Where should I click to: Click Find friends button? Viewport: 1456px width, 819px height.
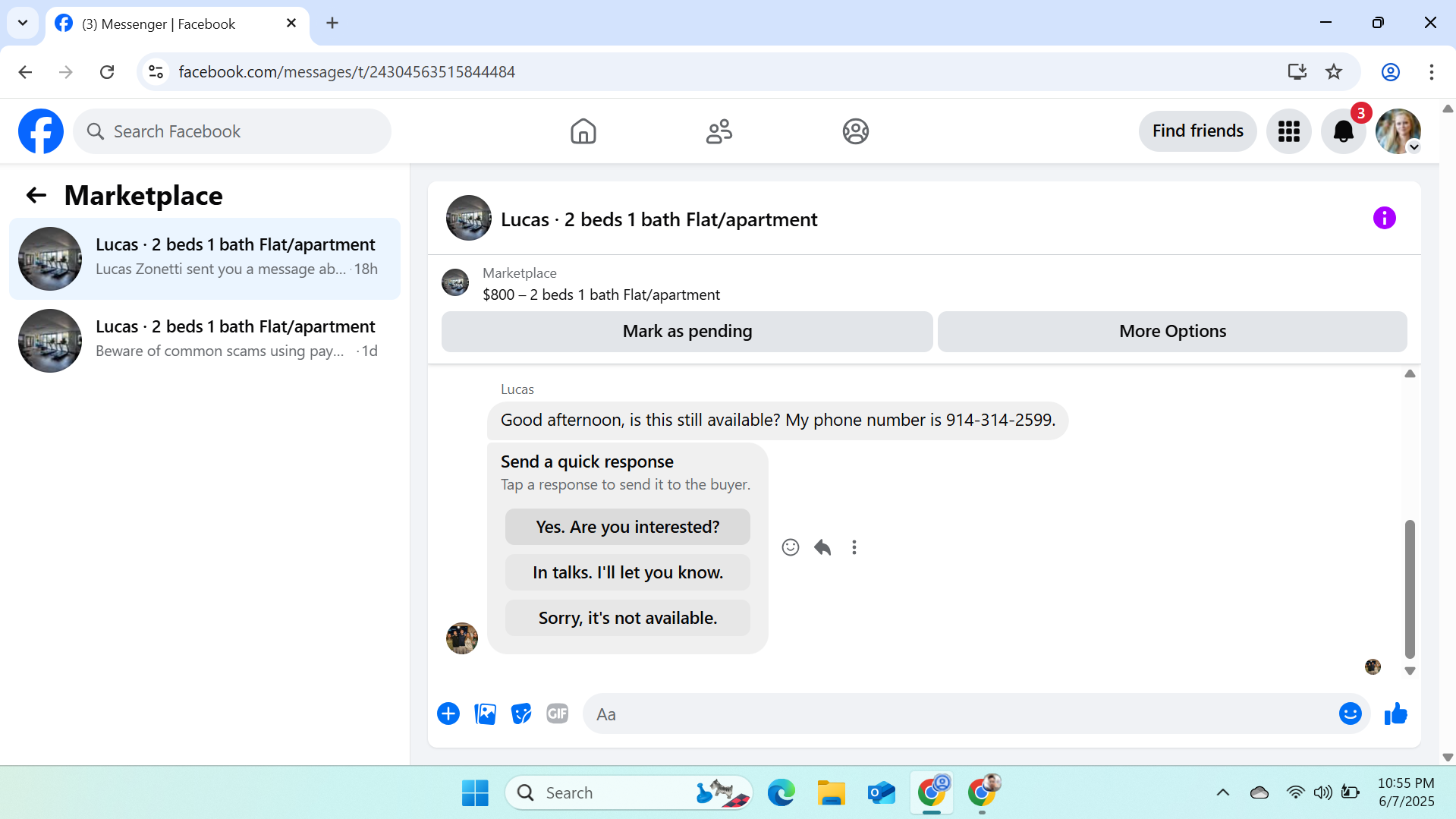pyautogui.click(x=1197, y=131)
